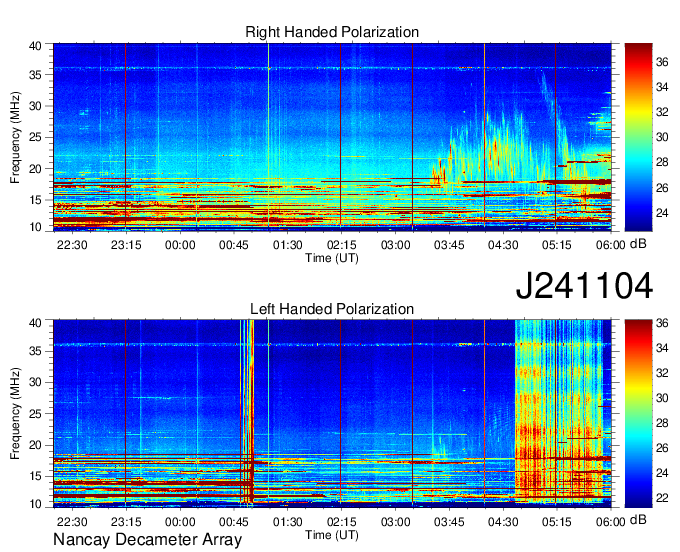
Task: Click the 'Time (UT)' label under top plot
Action: (332, 258)
